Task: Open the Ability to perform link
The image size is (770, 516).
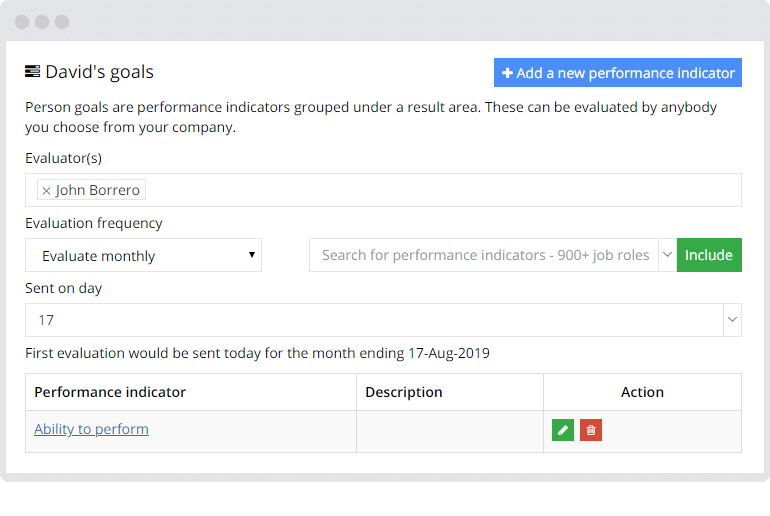Action: (91, 429)
